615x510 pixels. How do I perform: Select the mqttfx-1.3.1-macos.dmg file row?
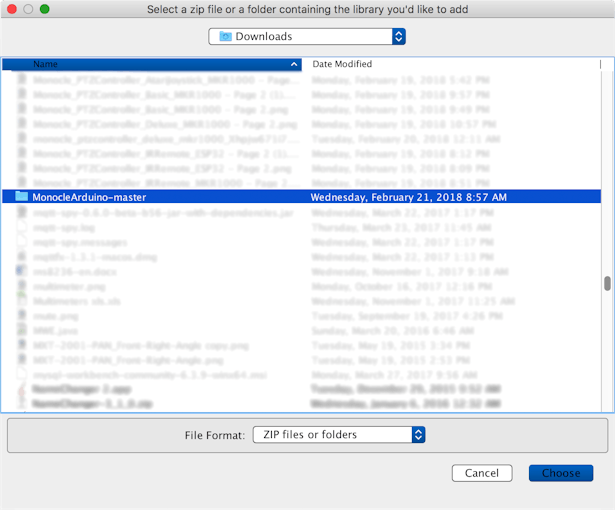point(301,257)
